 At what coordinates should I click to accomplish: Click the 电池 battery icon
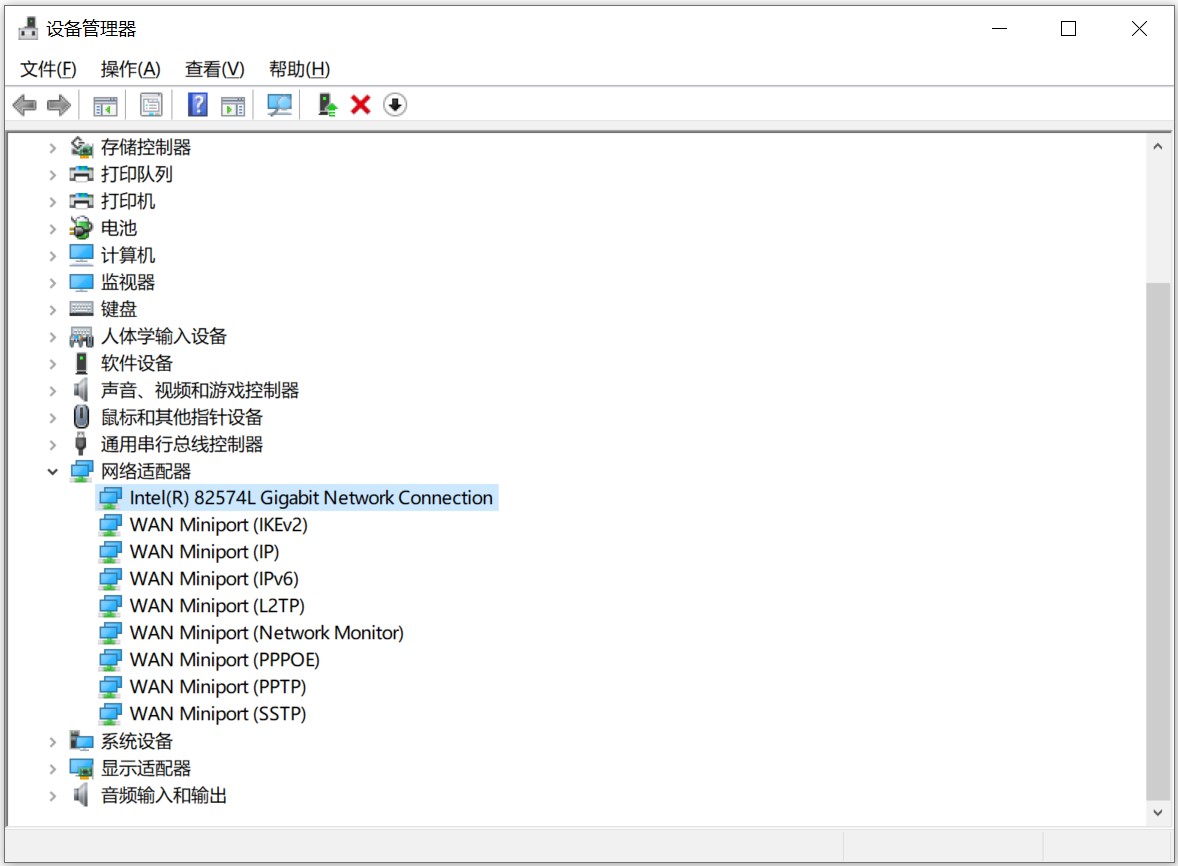[x=81, y=228]
